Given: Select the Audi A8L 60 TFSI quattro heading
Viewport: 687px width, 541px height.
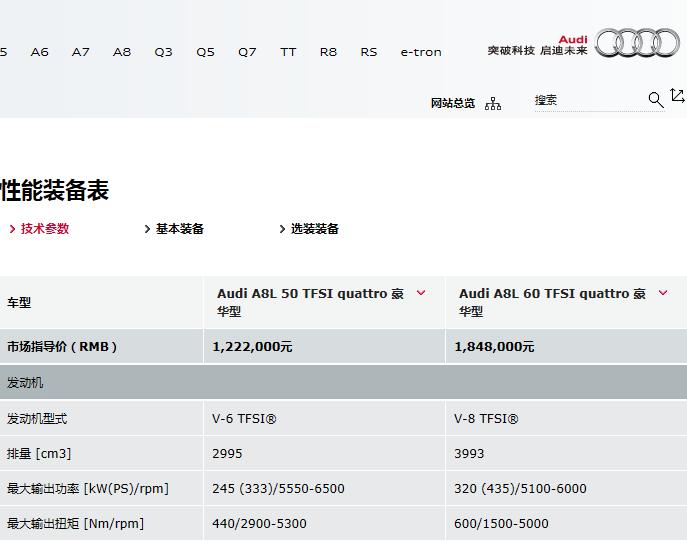Looking at the screenshot, I should (552, 302).
